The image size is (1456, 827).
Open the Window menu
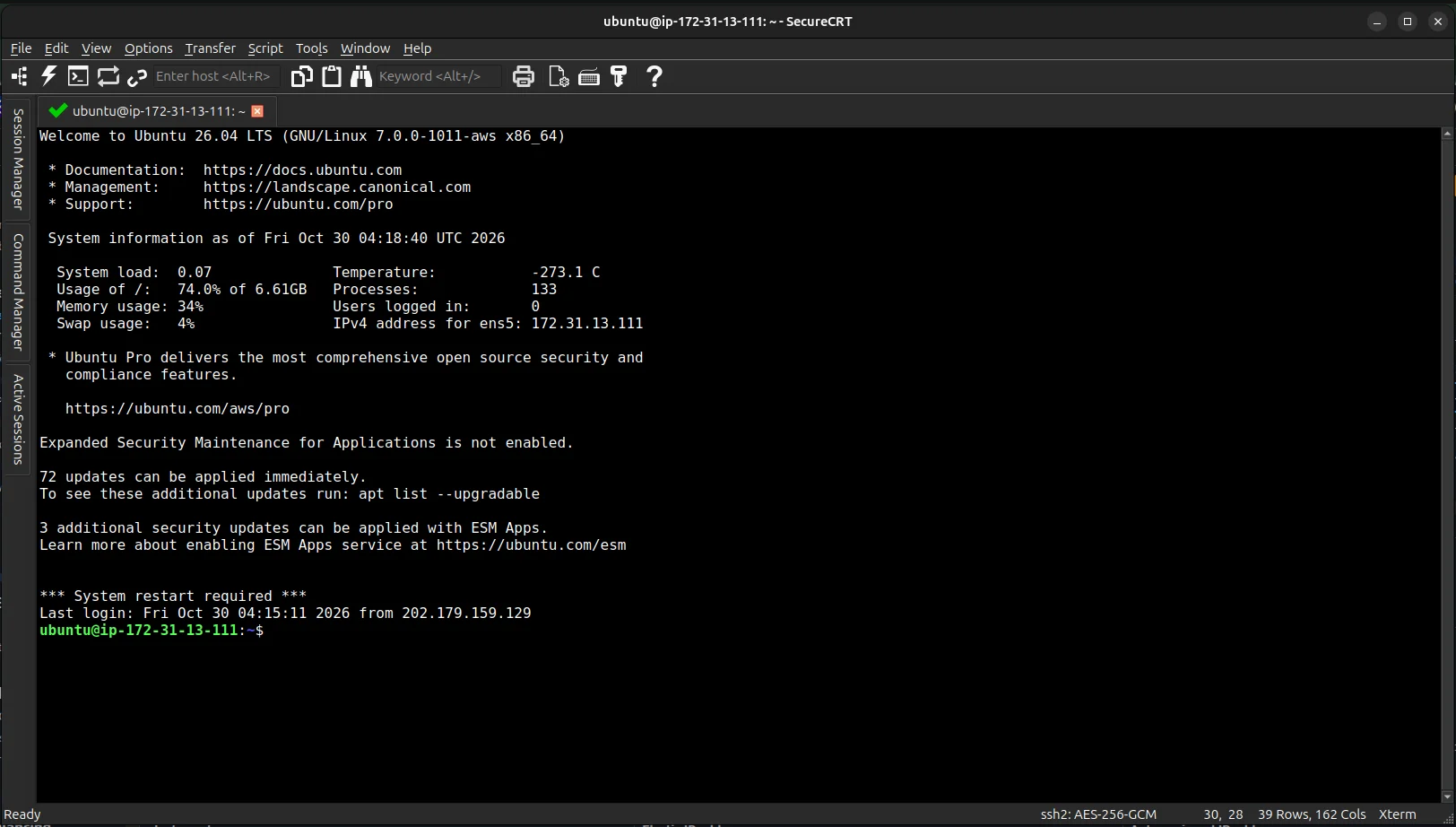click(365, 48)
